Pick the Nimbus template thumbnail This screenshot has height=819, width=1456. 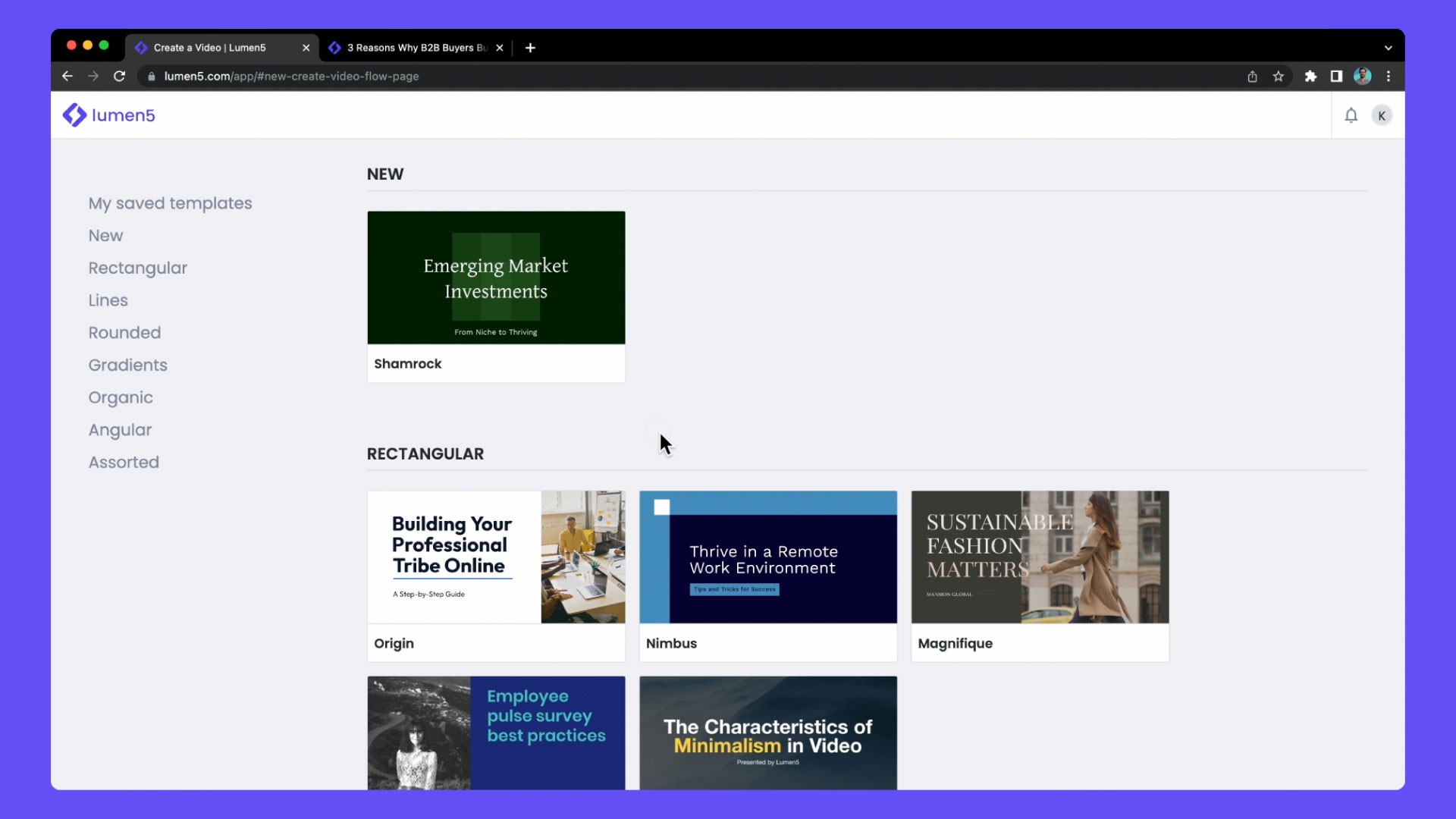[767, 557]
